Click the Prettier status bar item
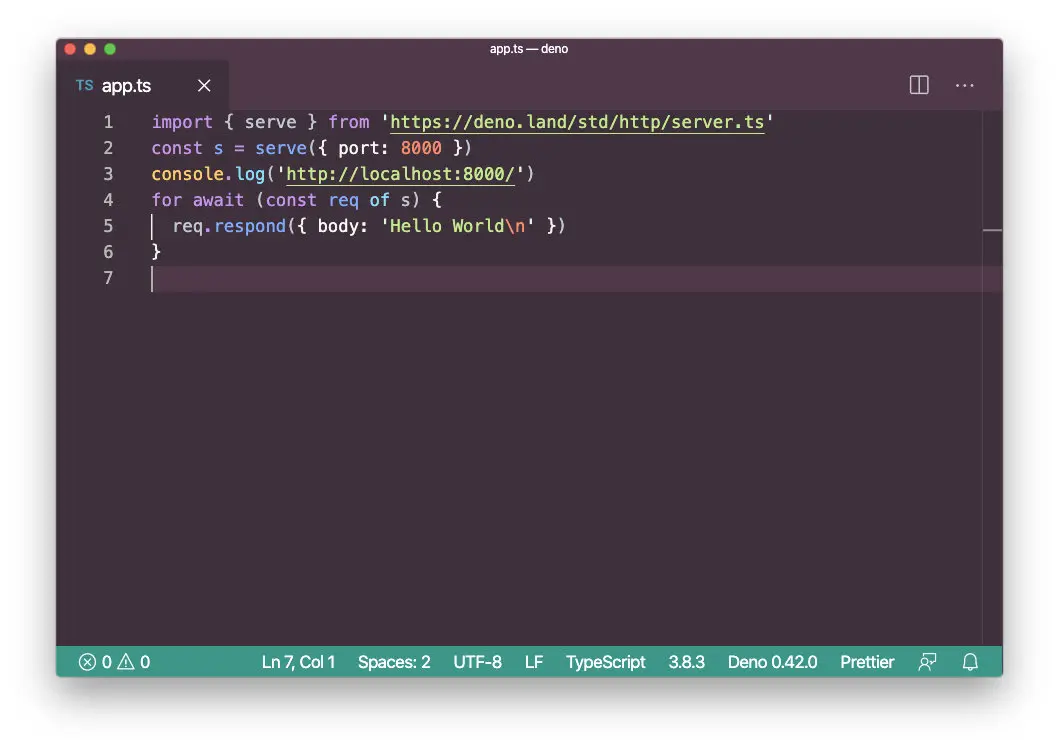Image resolution: width=1059 pixels, height=751 pixels. pyautogui.click(x=867, y=662)
